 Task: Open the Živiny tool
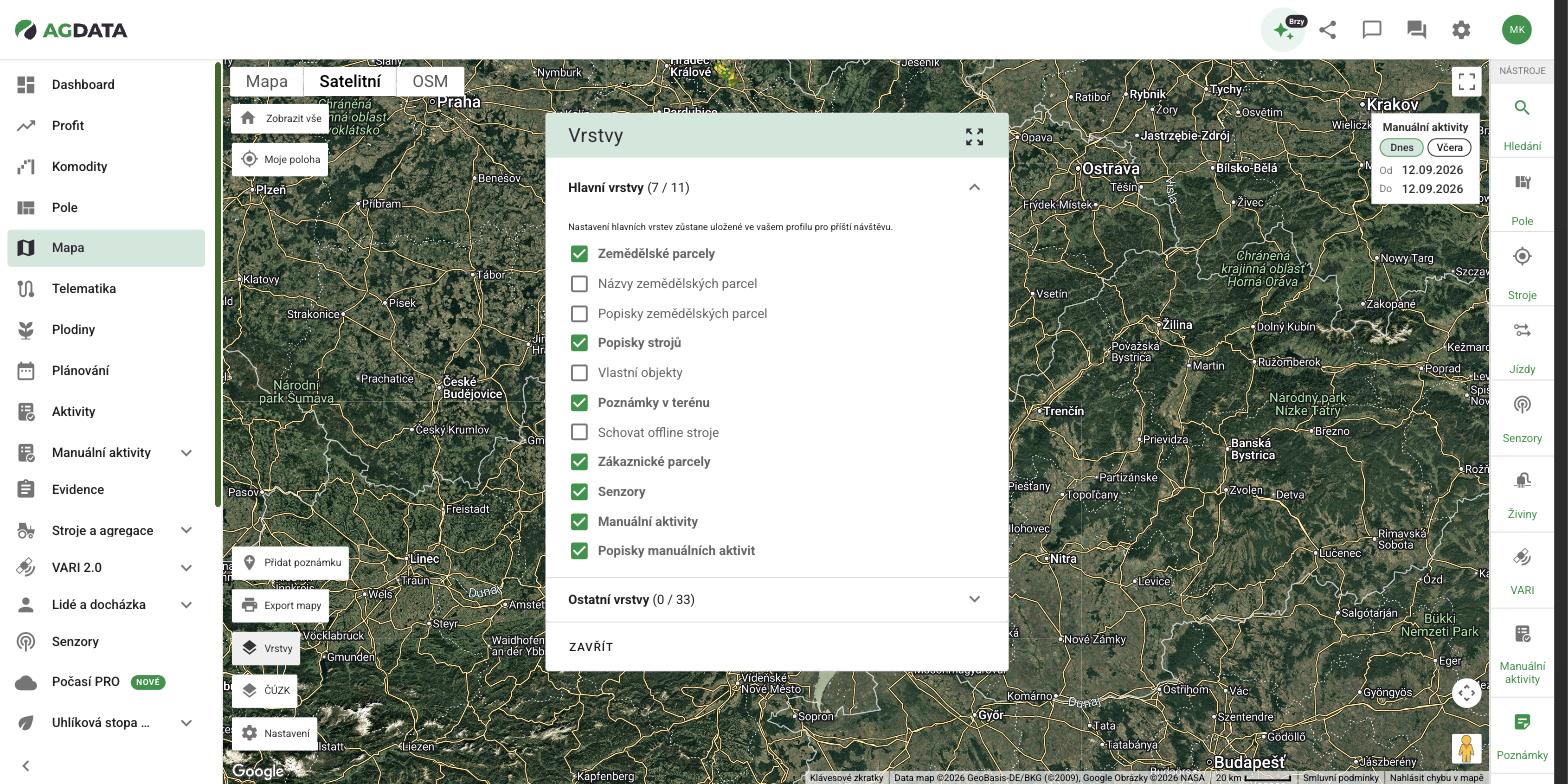click(1522, 493)
